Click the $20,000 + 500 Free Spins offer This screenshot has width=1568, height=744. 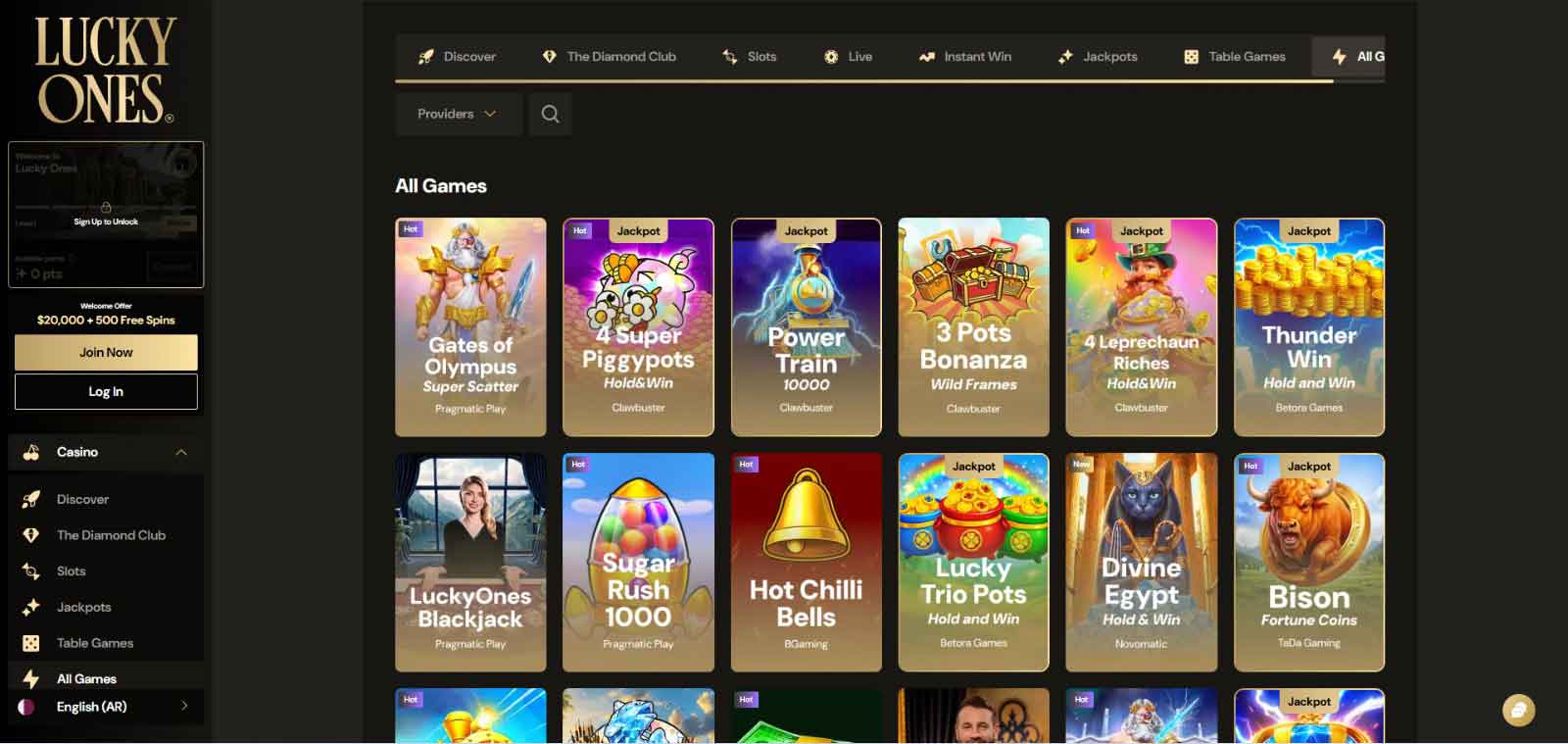(x=106, y=320)
